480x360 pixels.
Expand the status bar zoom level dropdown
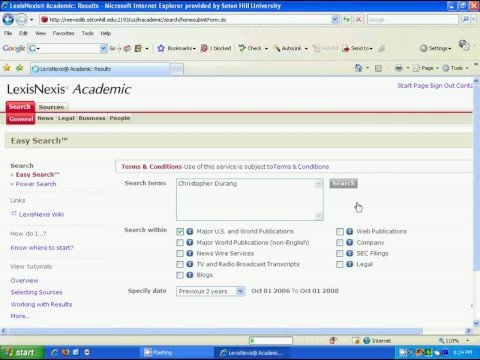(x=468, y=341)
